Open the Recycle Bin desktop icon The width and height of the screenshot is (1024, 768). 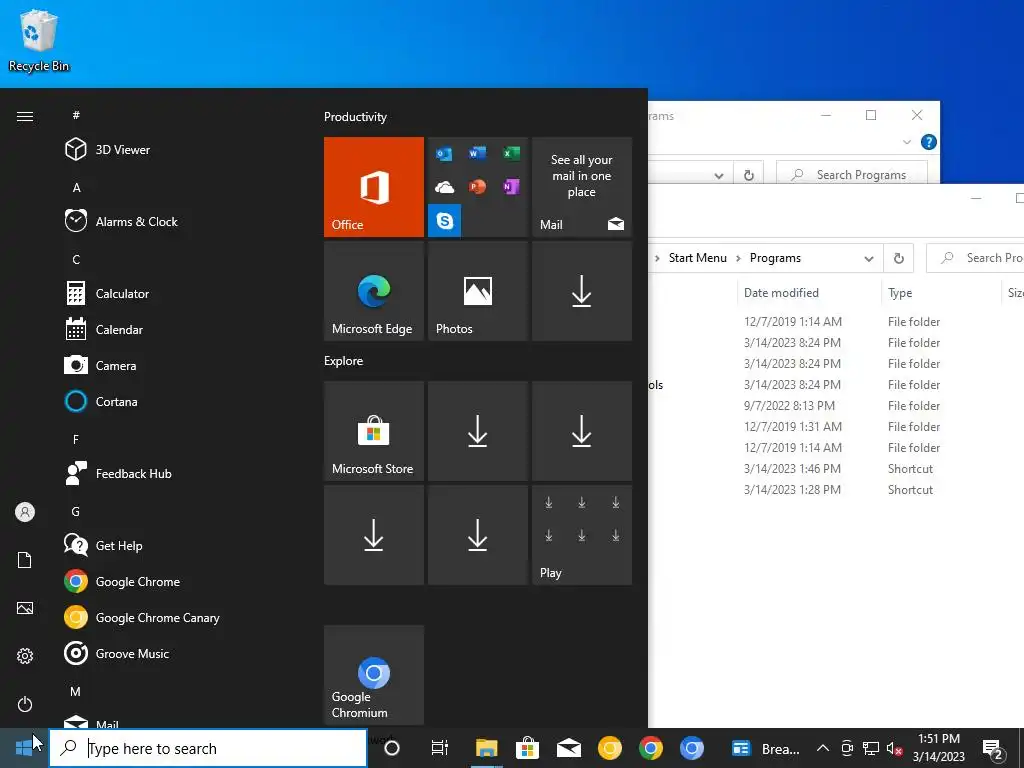pyautogui.click(x=39, y=40)
